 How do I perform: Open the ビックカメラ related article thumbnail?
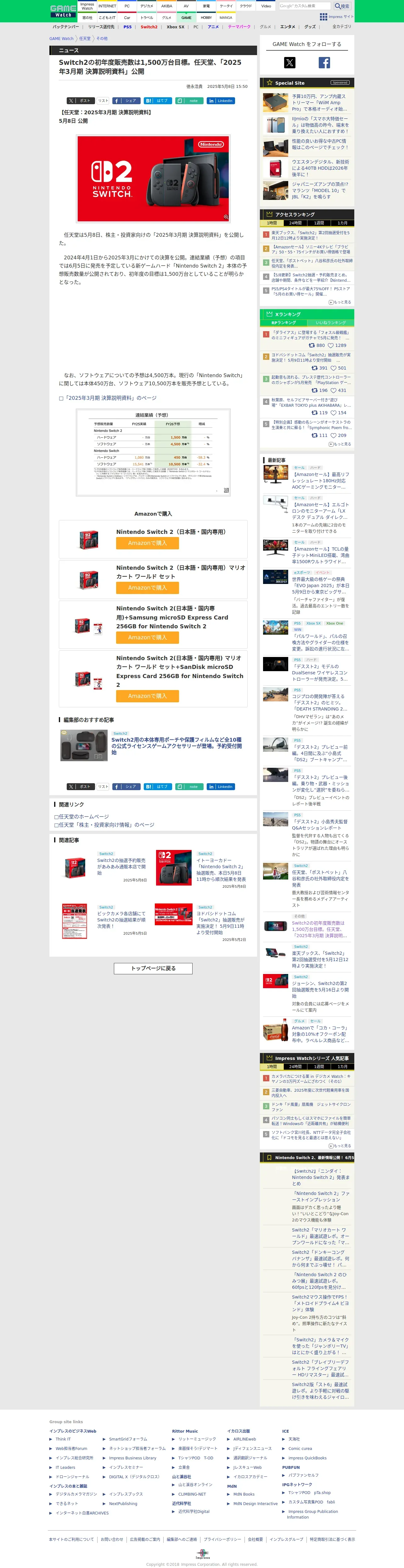[x=74, y=921]
